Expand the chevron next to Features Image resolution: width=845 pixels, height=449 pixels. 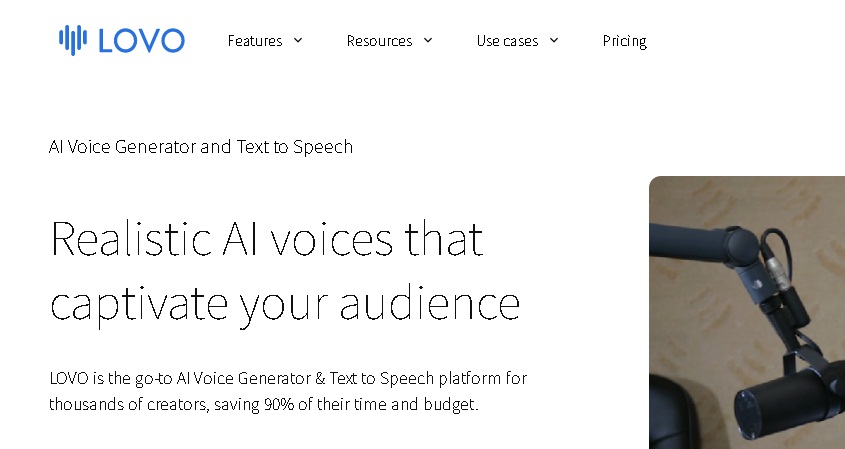coord(297,41)
